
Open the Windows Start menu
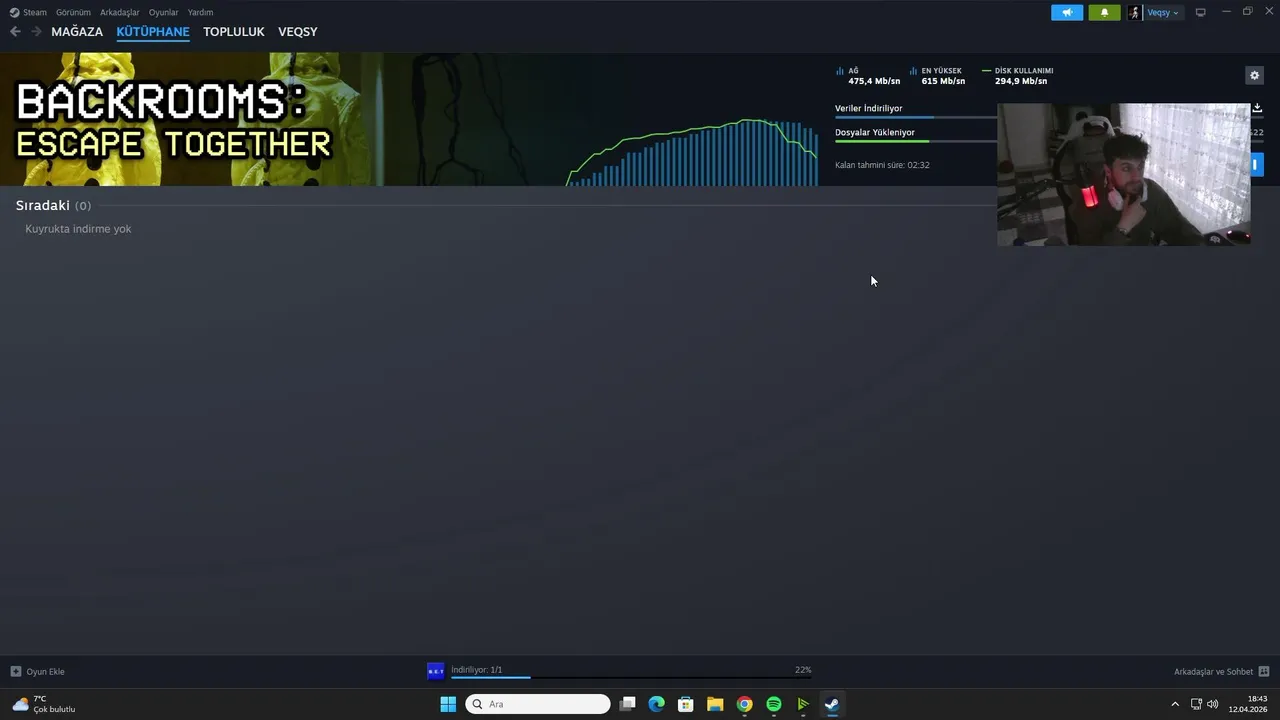pyautogui.click(x=448, y=704)
